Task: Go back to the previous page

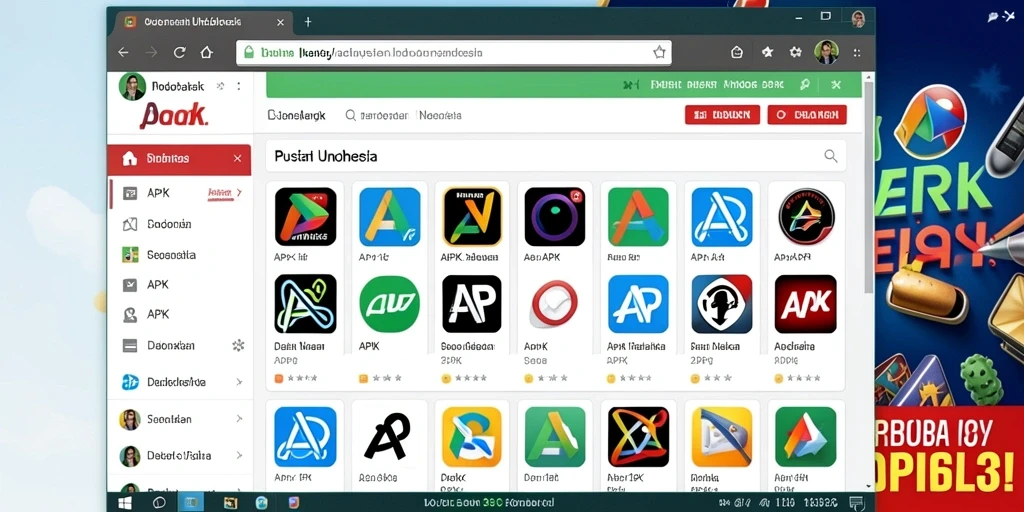Action: click(123, 52)
